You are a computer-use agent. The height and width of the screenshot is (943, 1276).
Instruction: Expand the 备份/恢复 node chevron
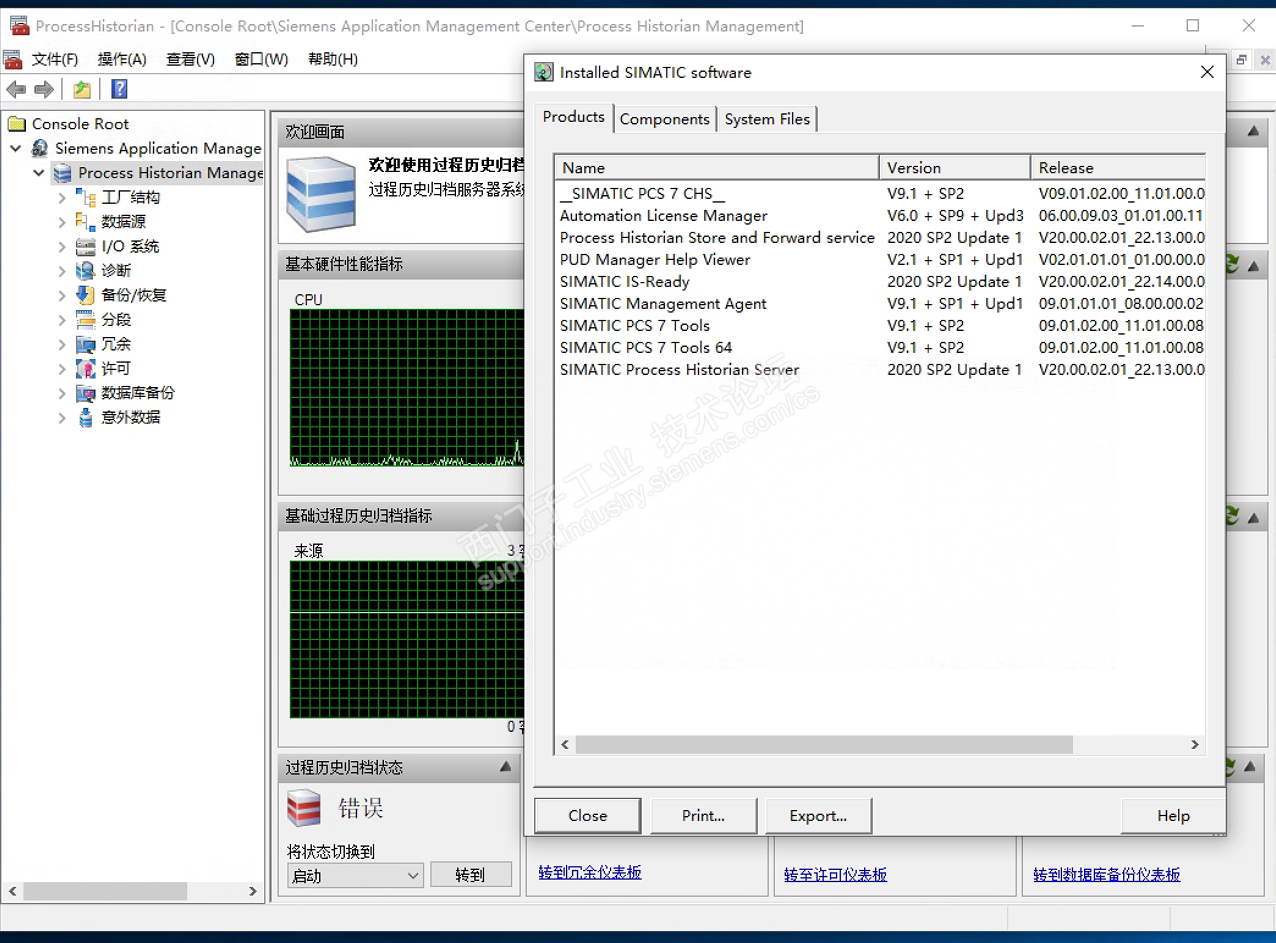click(x=62, y=296)
